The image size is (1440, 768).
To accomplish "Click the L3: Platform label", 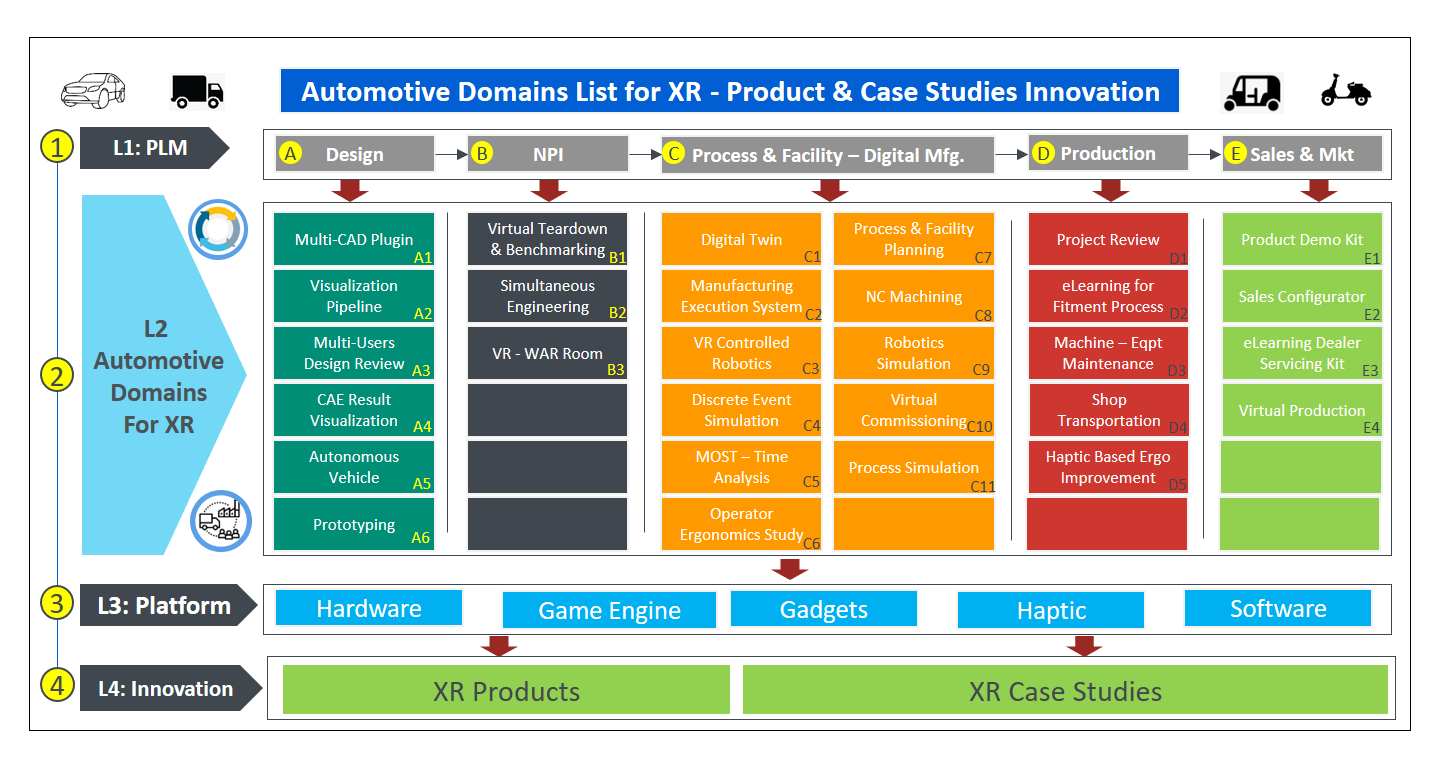I will [168, 605].
